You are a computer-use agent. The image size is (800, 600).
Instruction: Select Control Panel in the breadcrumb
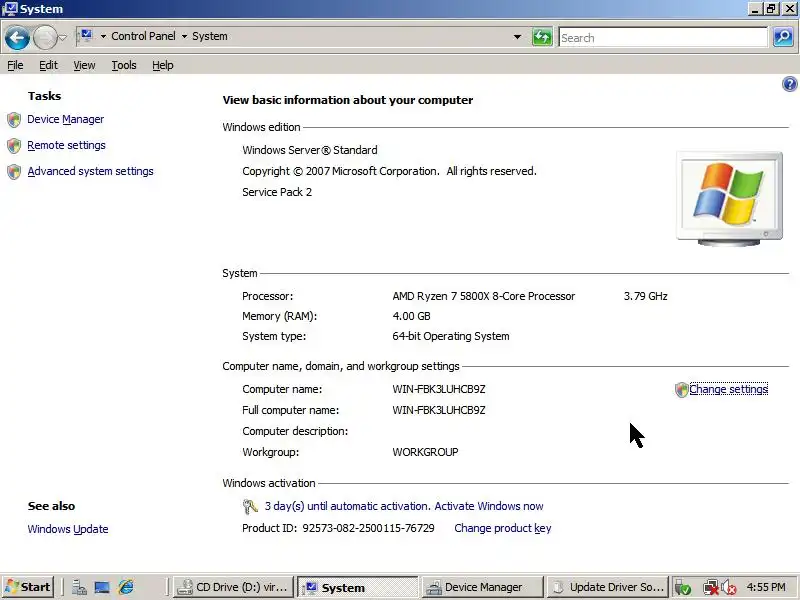(143, 36)
